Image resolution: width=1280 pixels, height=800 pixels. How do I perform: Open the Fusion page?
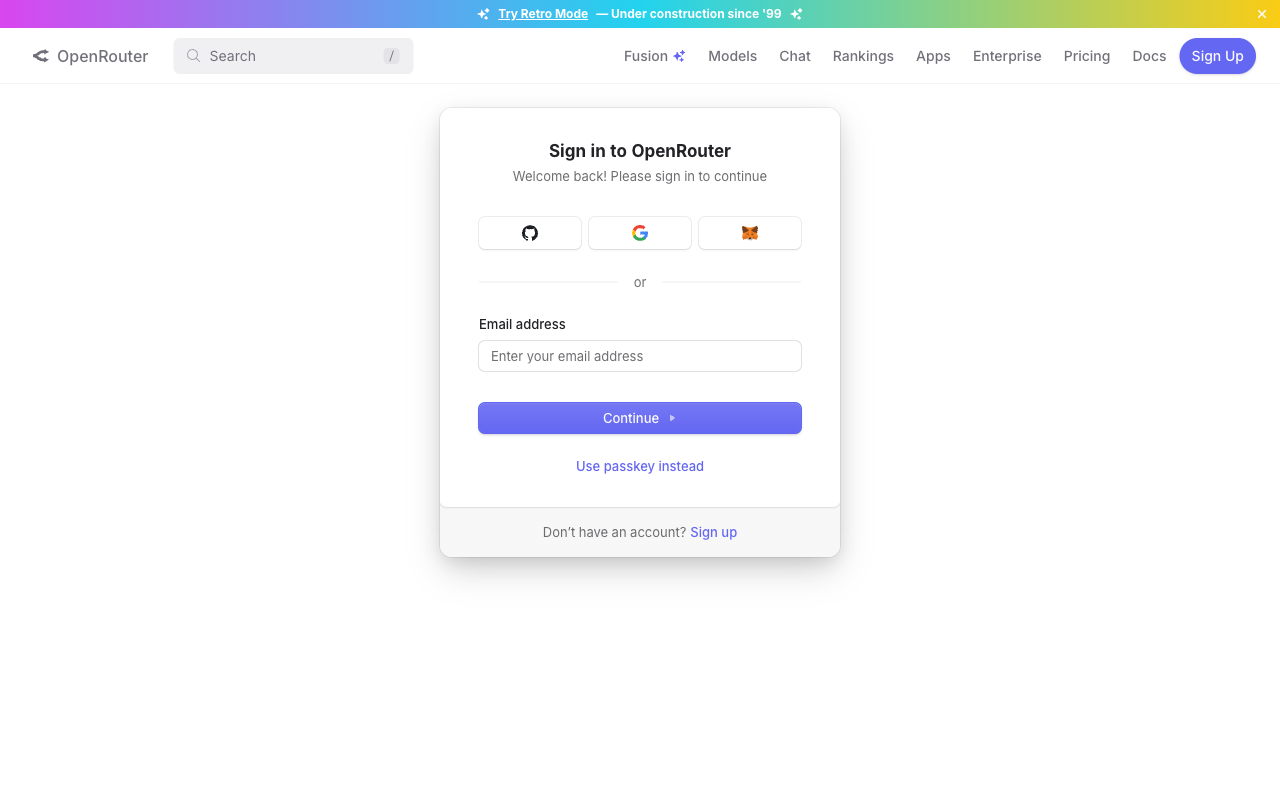point(645,56)
